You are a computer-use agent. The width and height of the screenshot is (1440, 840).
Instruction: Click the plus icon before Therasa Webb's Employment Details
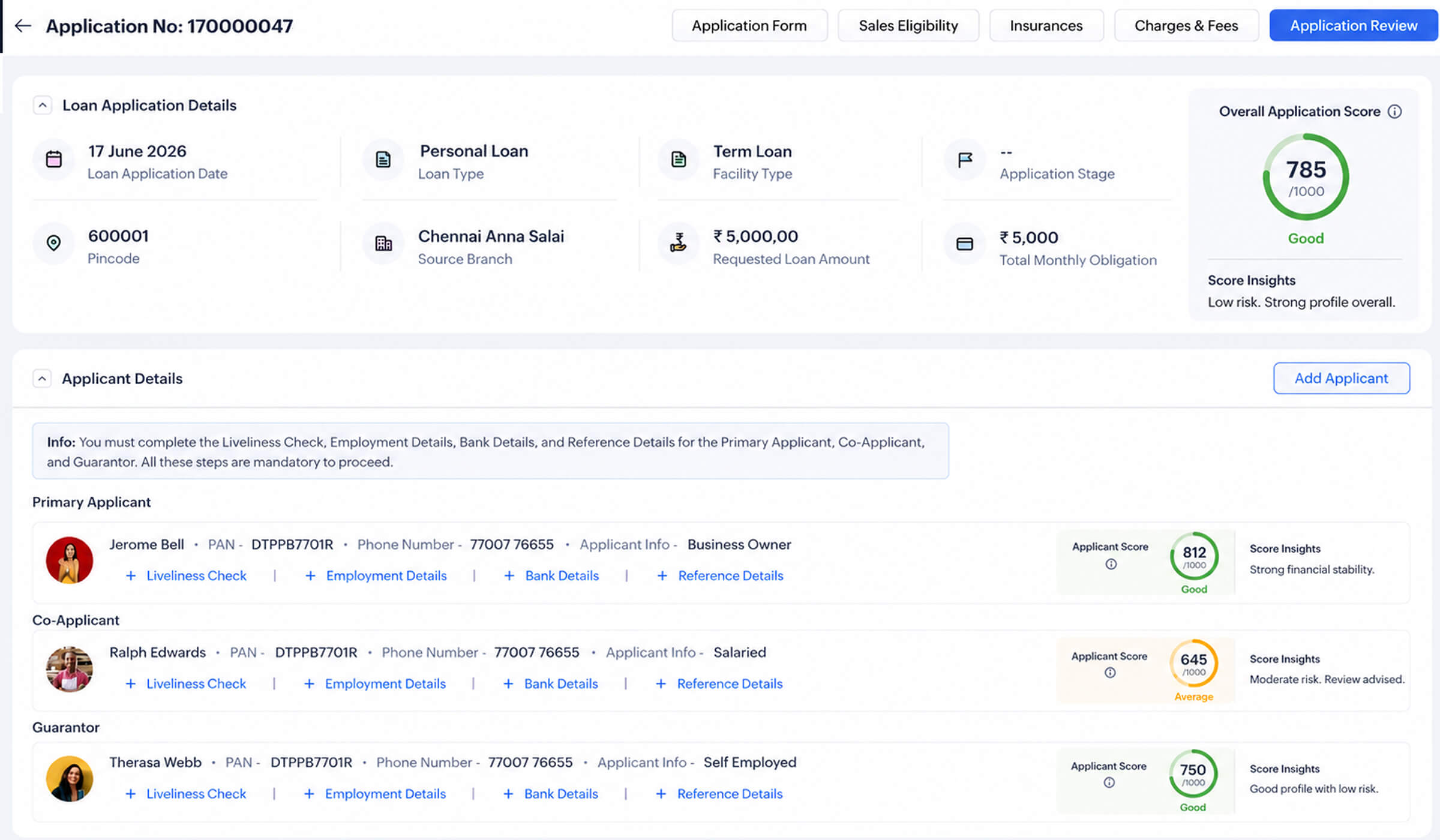309,794
